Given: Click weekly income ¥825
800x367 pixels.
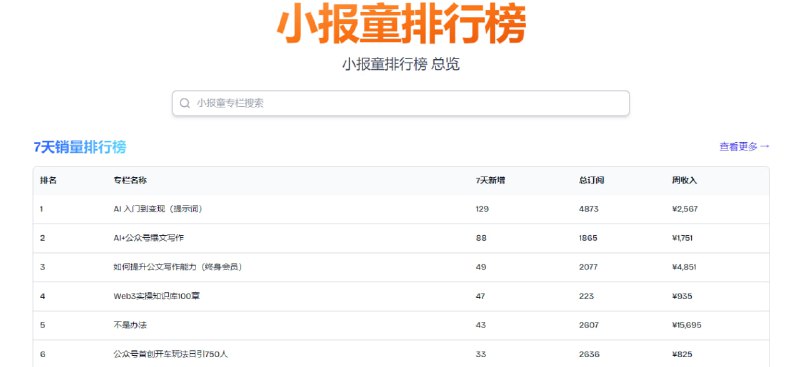Looking at the screenshot, I should (682, 354).
